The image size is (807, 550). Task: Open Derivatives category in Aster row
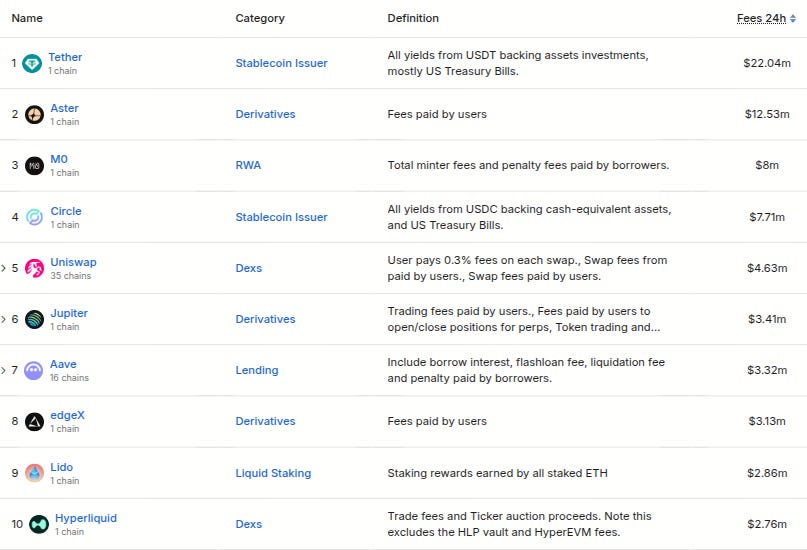click(266, 114)
